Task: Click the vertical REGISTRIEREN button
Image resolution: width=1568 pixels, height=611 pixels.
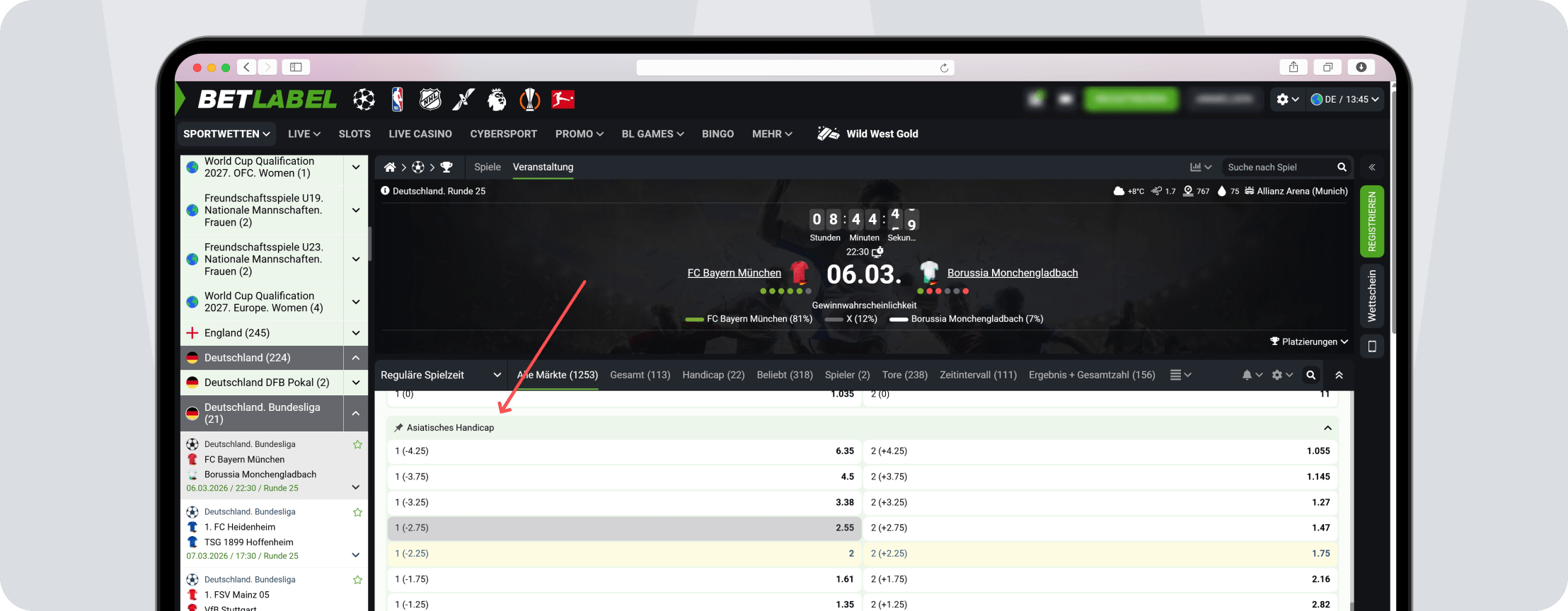Action: pos(1372,221)
